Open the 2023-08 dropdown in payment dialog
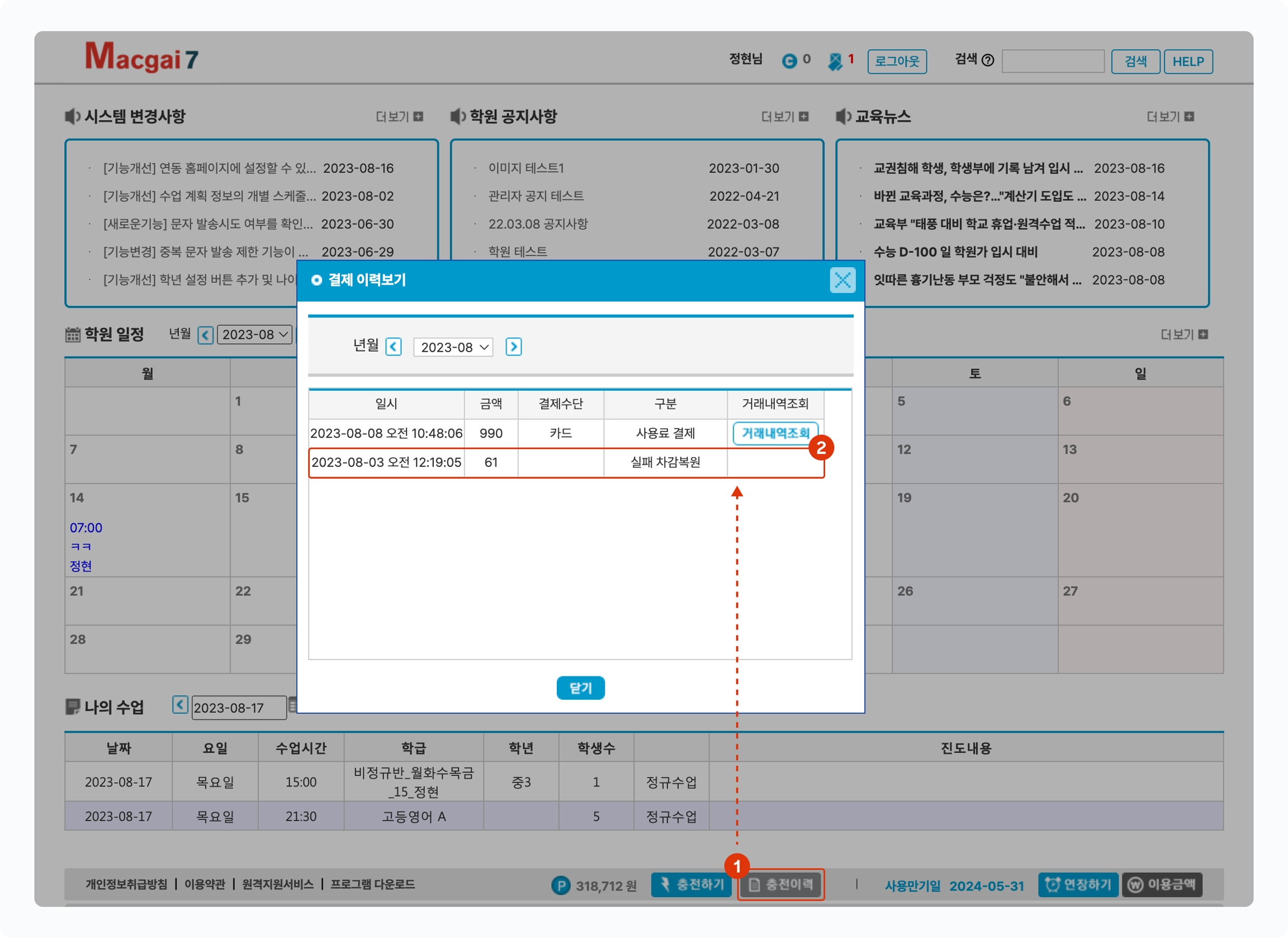The width and height of the screenshot is (1288, 938). (453, 347)
